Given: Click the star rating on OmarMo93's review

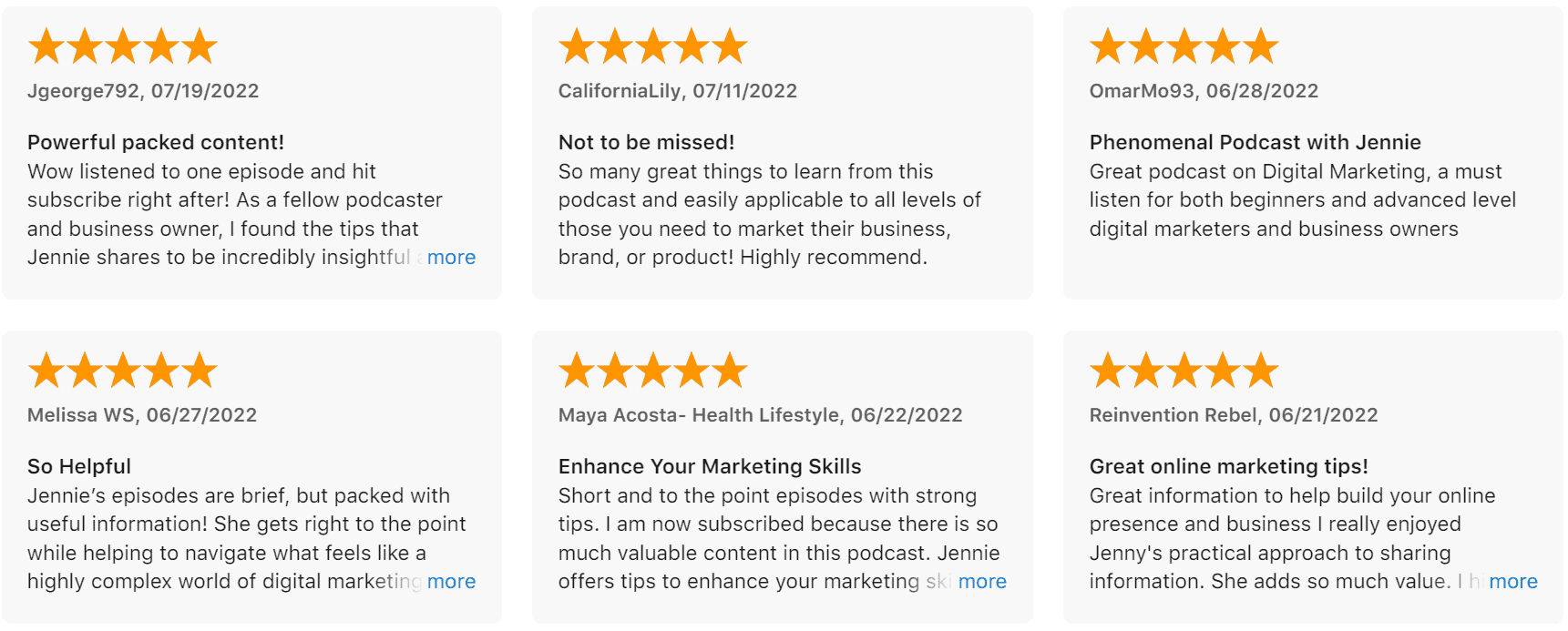Looking at the screenshot, I should (1184, 46).
